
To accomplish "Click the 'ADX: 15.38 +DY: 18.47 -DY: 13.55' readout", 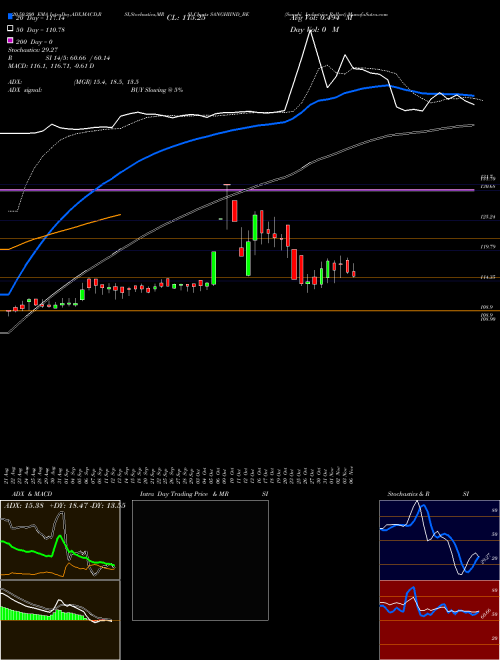I will [x=64, y=505].
